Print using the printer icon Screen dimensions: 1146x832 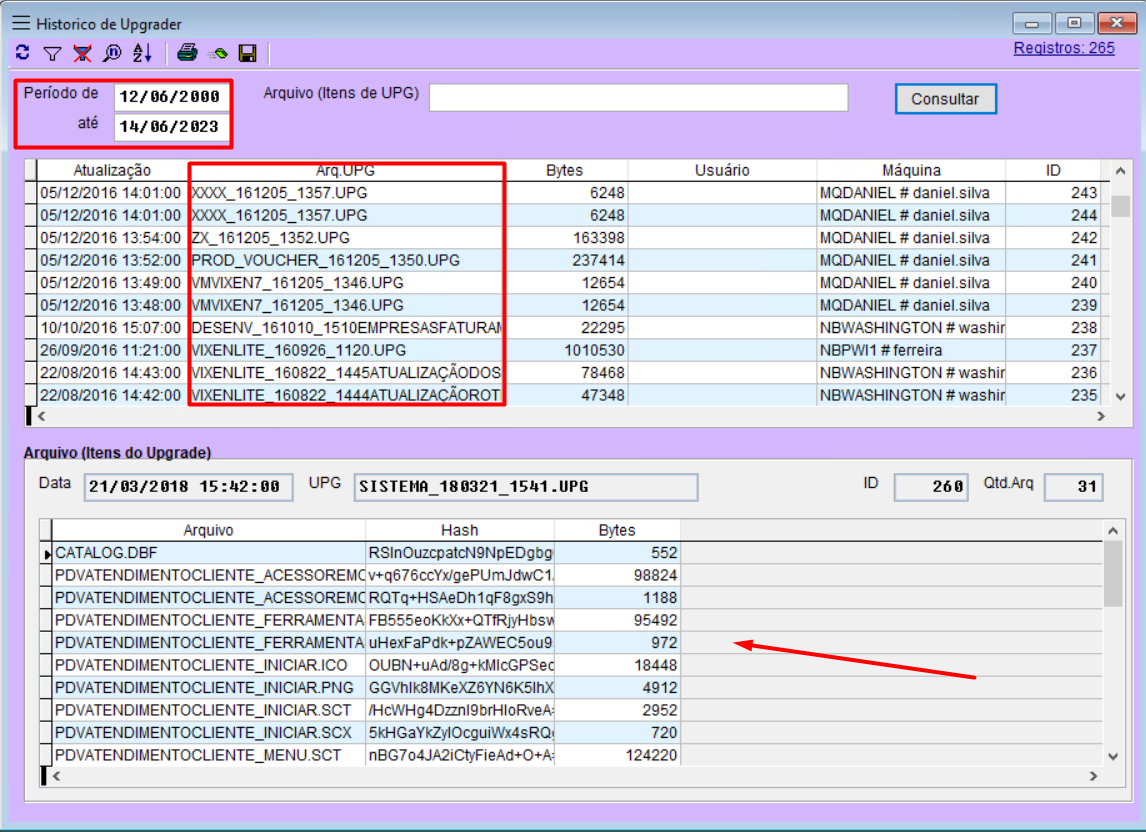pyautogui.click(x=187, y=53)
